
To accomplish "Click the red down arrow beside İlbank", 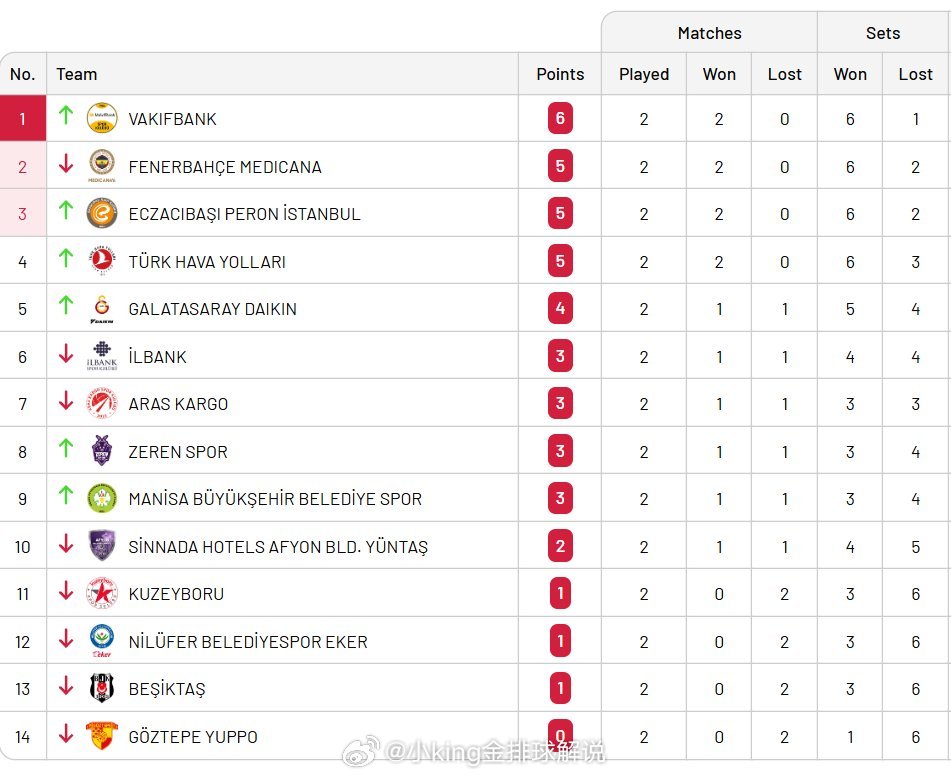I will point(66,353).
